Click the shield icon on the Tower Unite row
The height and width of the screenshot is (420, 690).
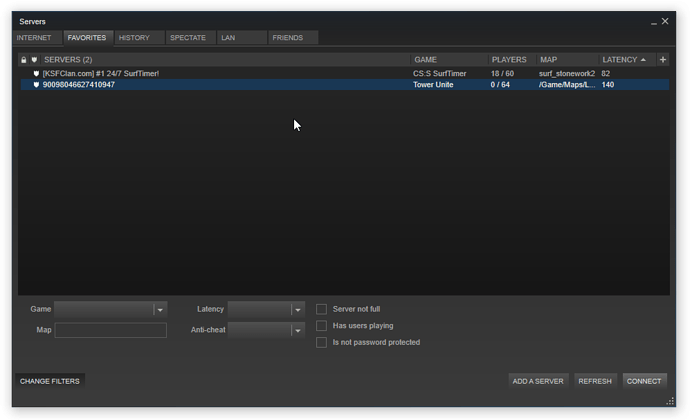[x=36, y=85]
